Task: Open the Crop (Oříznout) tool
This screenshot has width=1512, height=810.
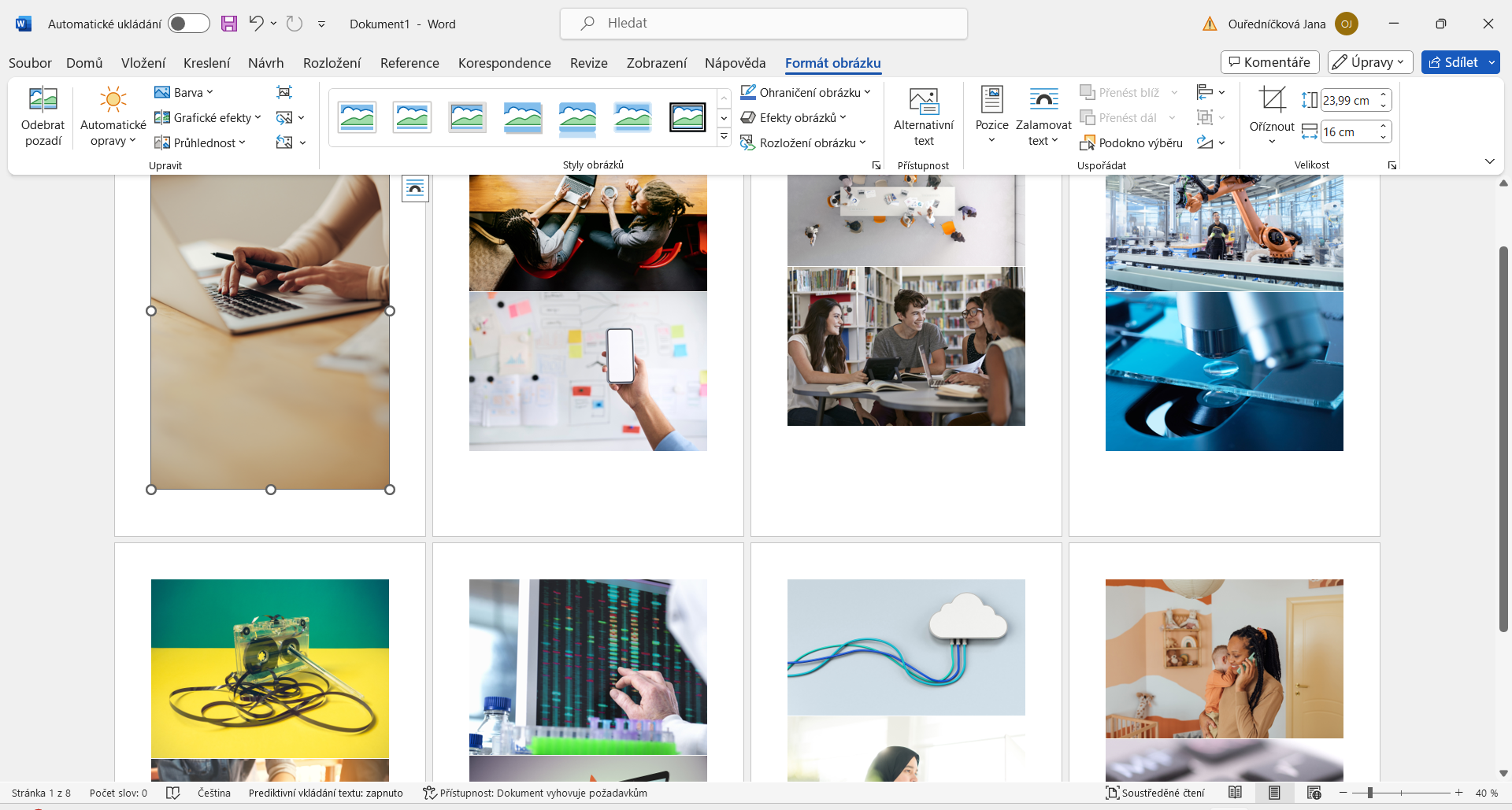Action: 1271,101
